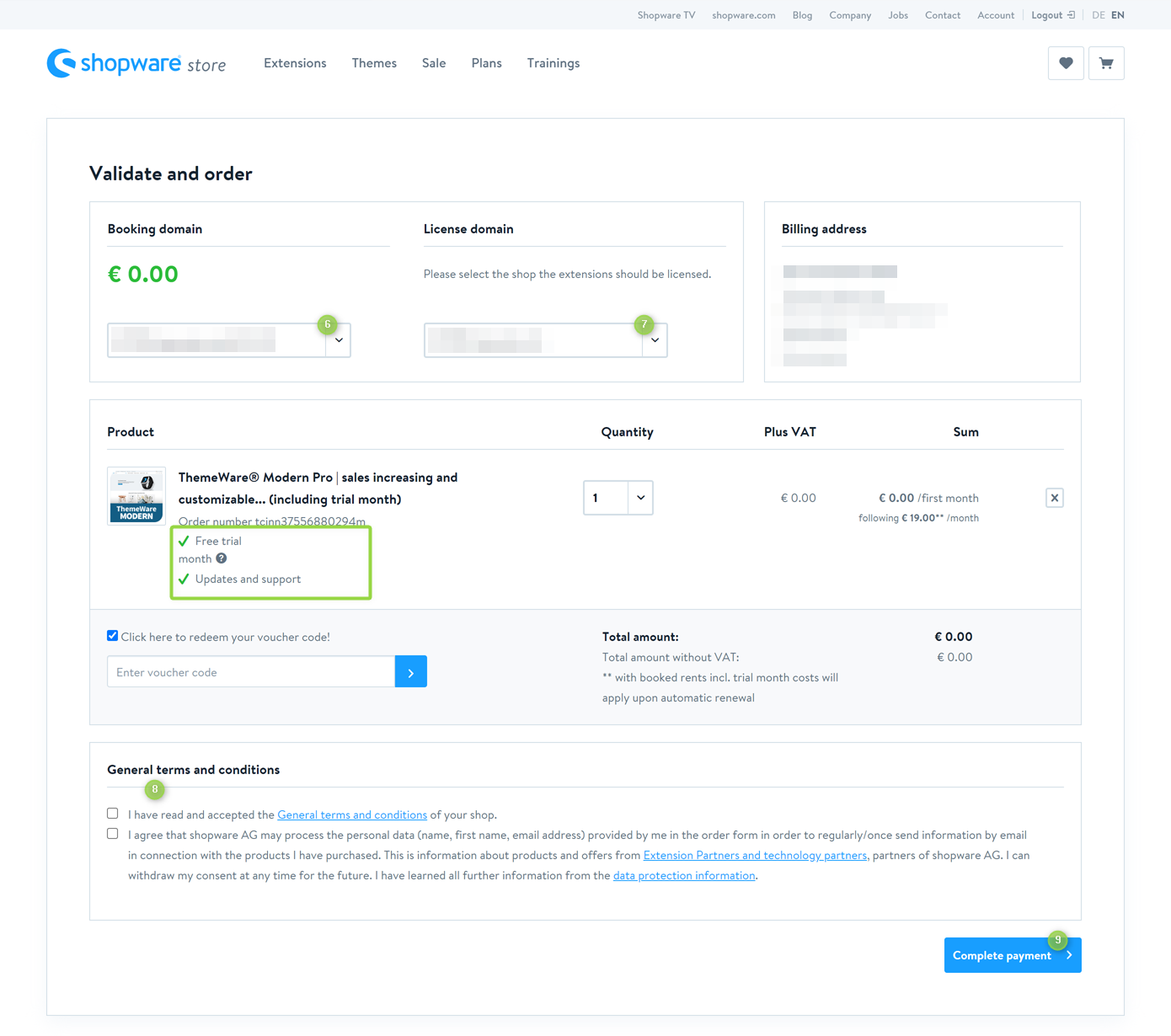
Task: Focus the Enter voucher code field
Action: (251, 671)
